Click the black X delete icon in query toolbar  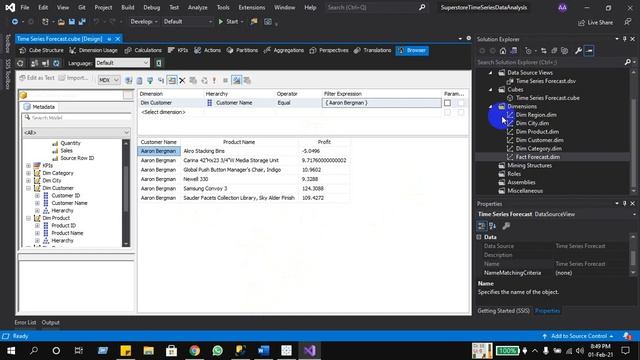coord(182,80)
